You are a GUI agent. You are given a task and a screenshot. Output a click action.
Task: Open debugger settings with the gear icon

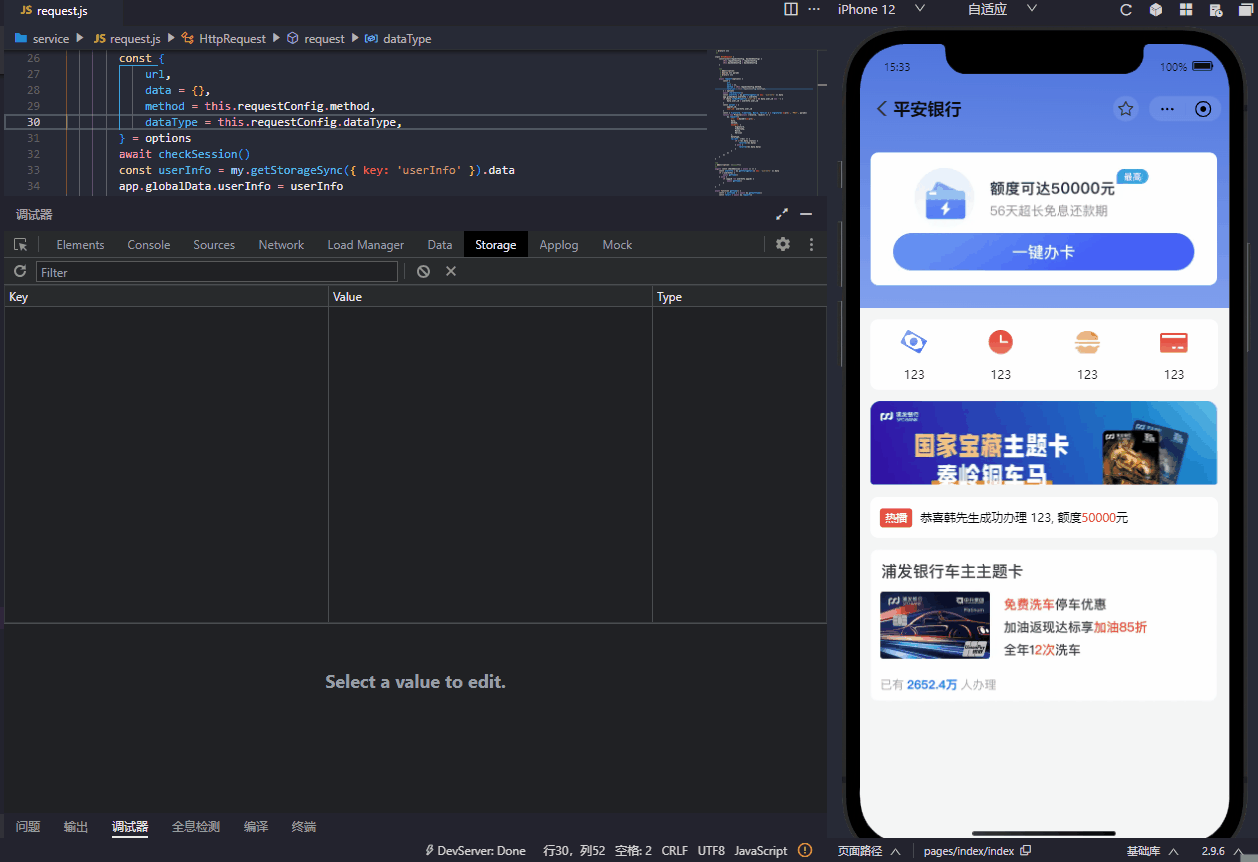[x=783, y=244]
